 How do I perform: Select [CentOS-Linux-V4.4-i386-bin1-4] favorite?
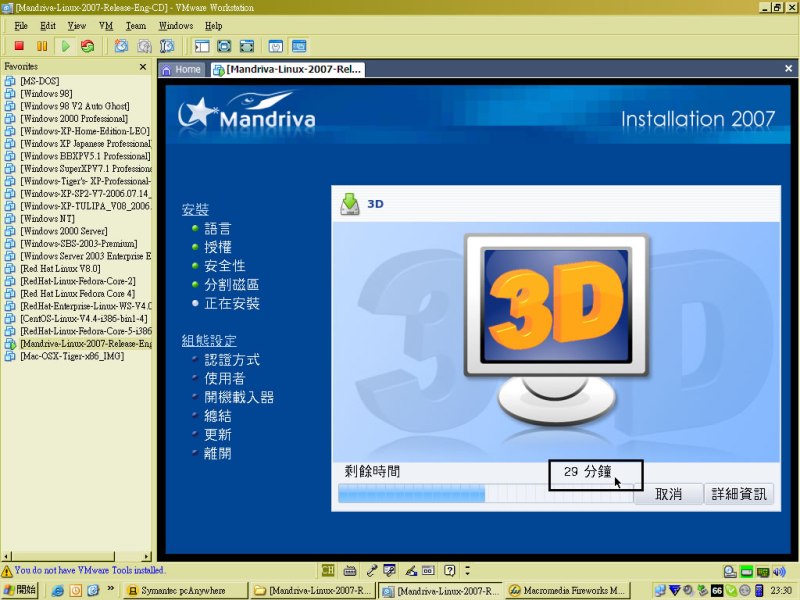[84, 318]
